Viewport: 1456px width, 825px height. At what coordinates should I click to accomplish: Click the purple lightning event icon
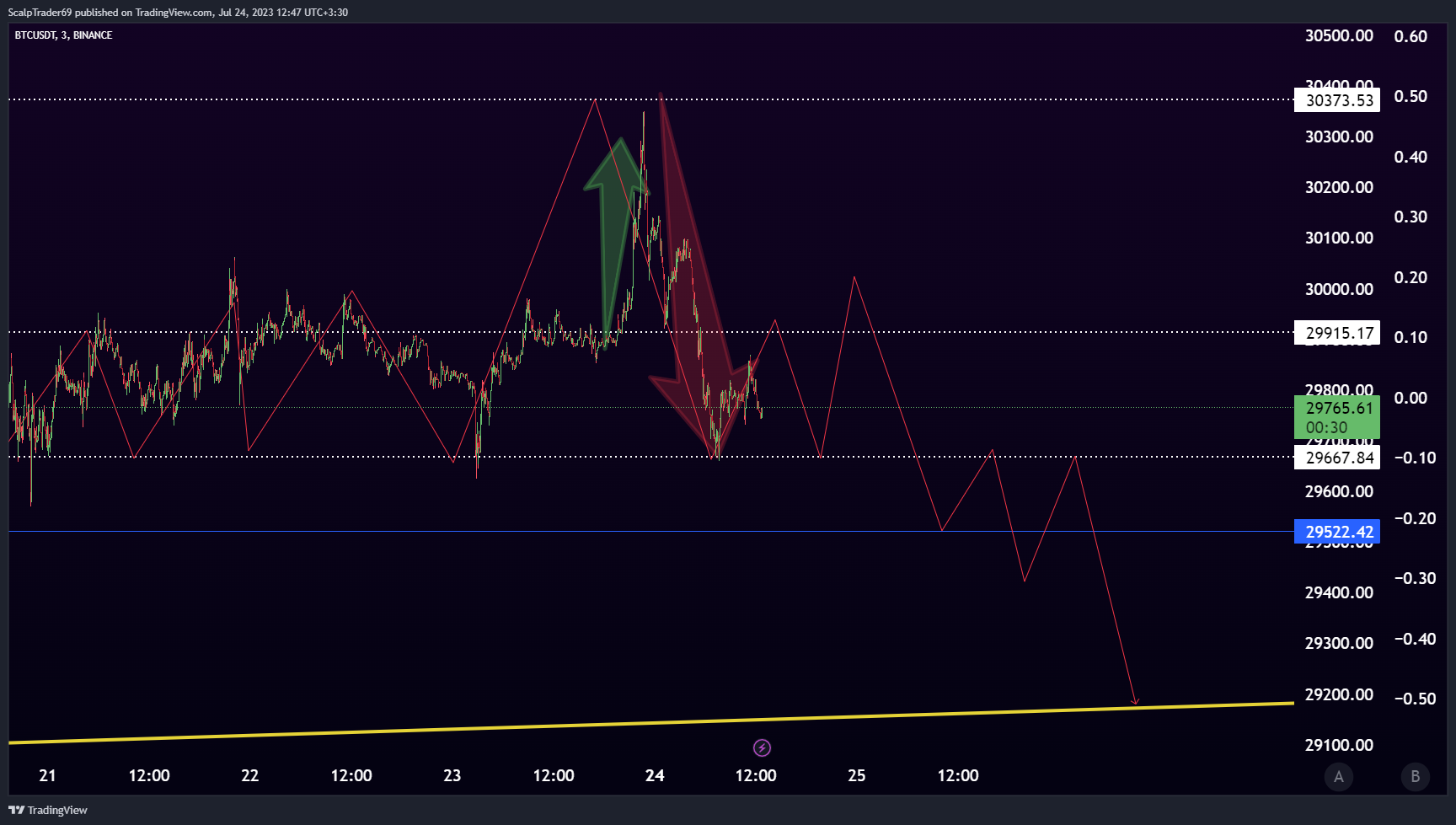pyautogui.click(x=762, y=747)
